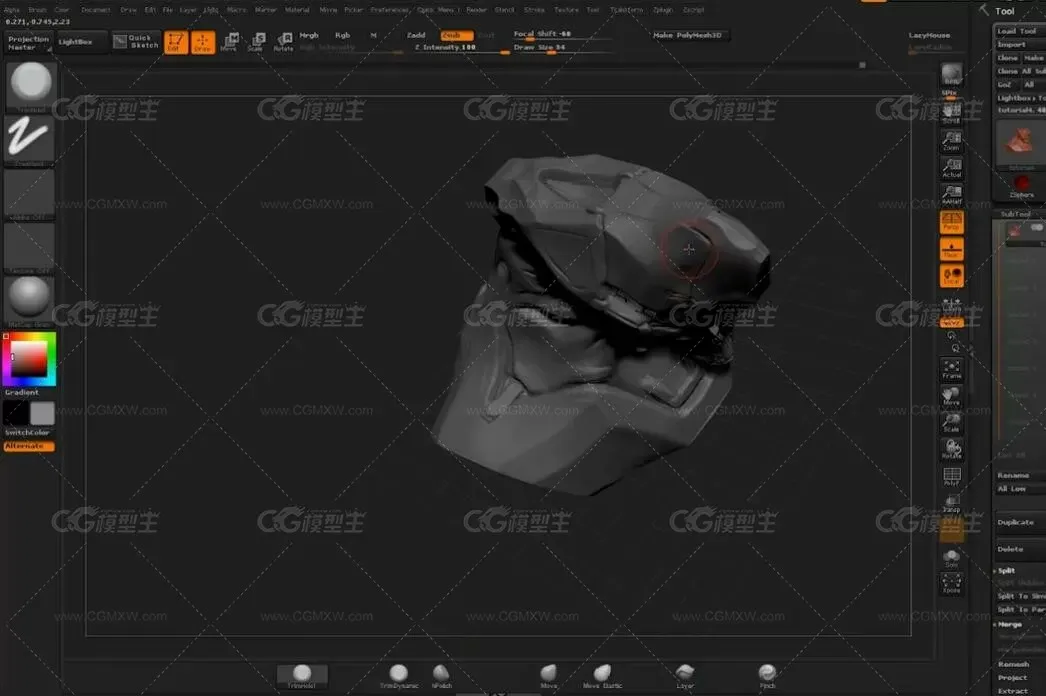Toggle SubTool visibility on first subtool
The height and width of the screenshot is (696, 1046).
pyautogui.click(x=1036, y=228)
